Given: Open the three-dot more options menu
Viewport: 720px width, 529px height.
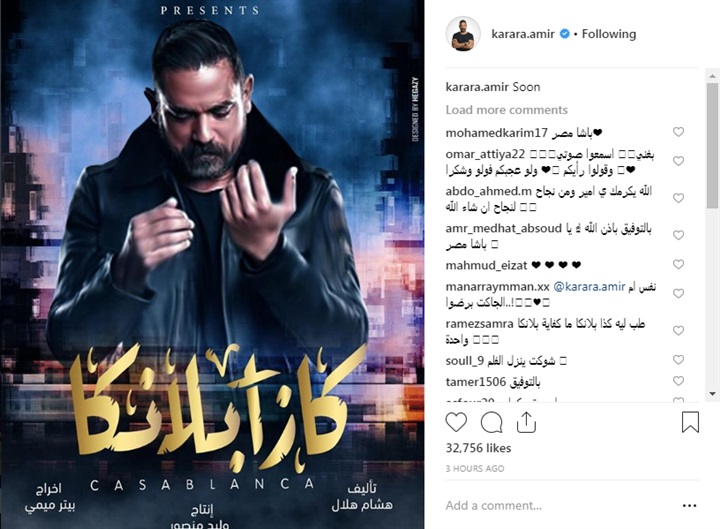Looking at the screenshot, I should click(x=689, y=506).
